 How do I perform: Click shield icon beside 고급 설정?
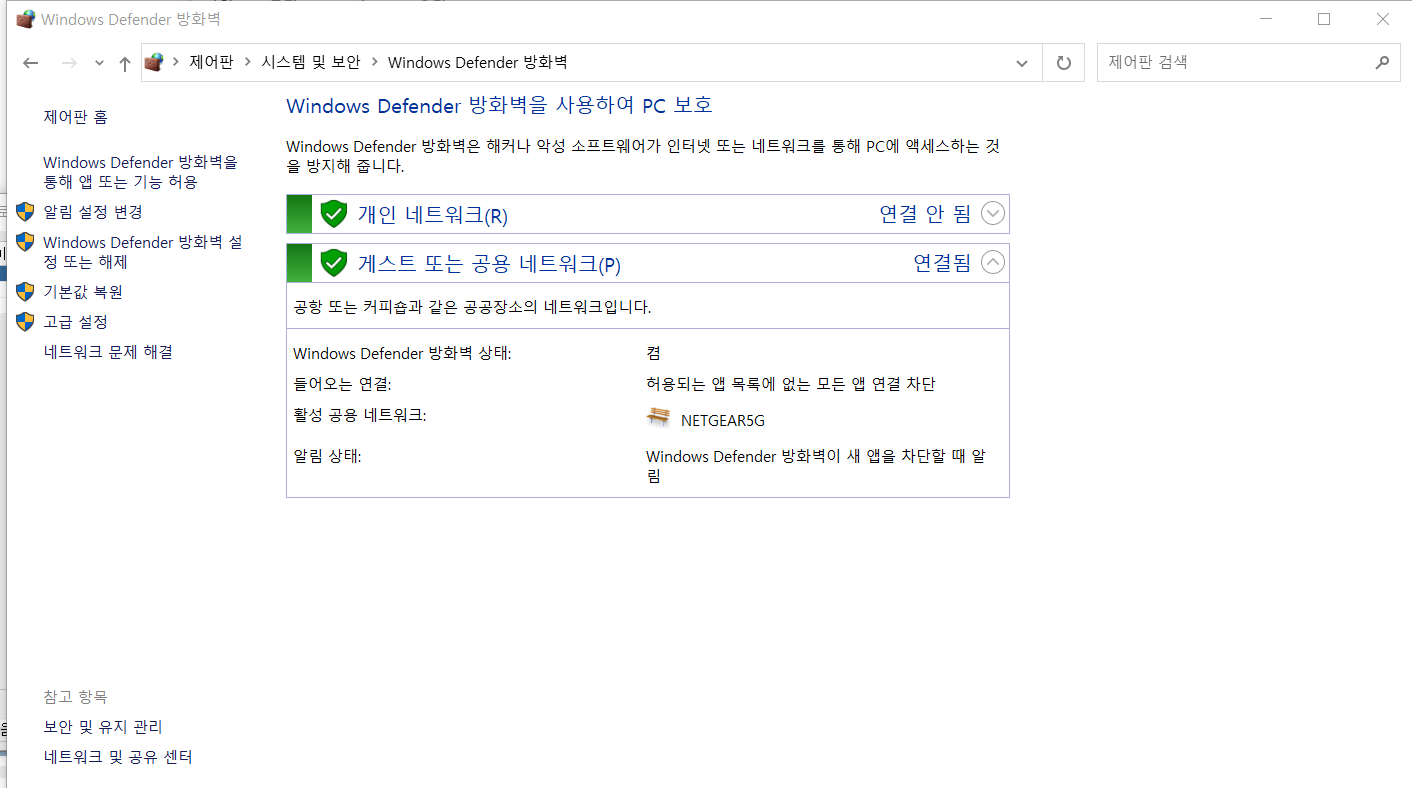(x=25, y=322)
